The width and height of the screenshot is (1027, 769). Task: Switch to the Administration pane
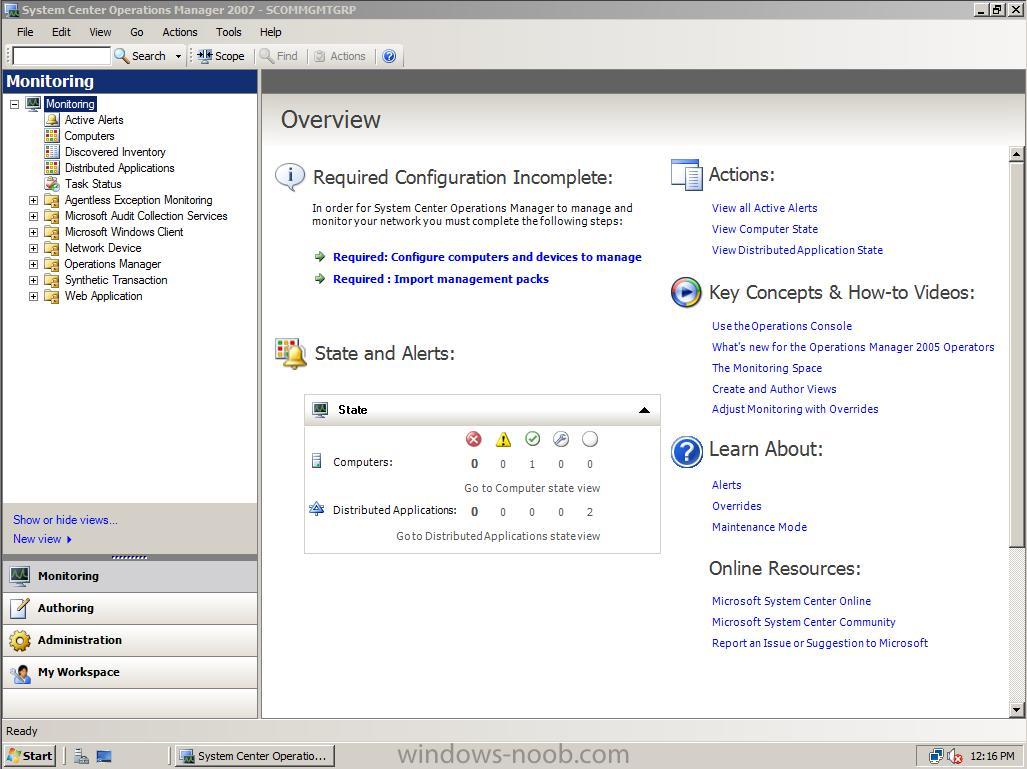coord(130,640)
